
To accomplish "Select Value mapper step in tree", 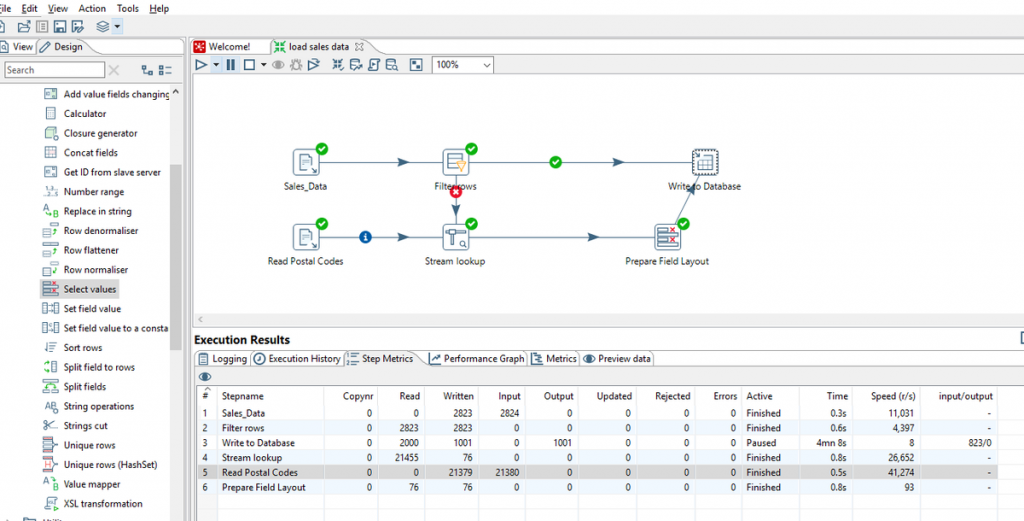I will tap(92, 484).
